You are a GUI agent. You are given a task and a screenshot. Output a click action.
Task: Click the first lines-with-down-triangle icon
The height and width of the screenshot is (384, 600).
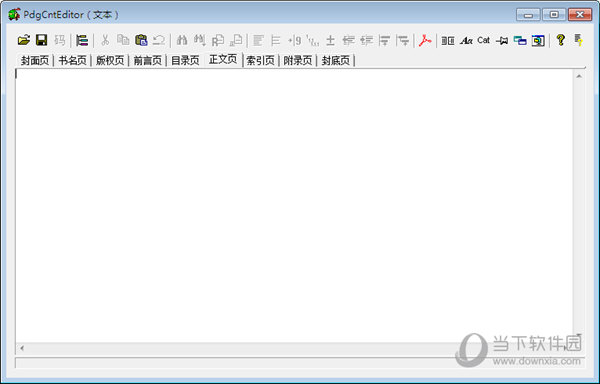coord(384,40)
